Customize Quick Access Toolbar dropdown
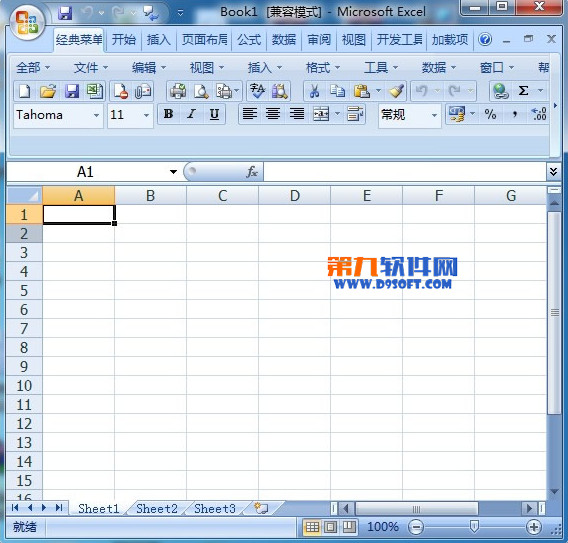Image resolution: width=568 pixels, height=543 pixels. [180, 13]
